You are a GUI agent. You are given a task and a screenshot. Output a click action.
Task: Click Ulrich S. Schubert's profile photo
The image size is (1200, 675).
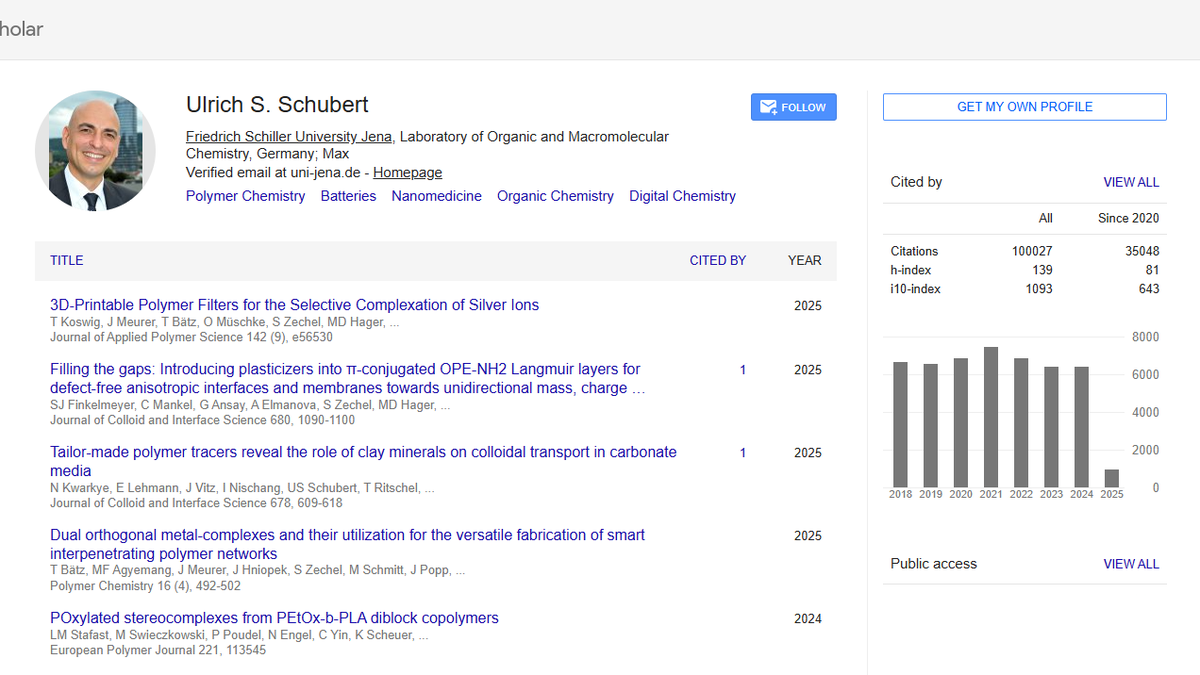click(x=95, y=150)
